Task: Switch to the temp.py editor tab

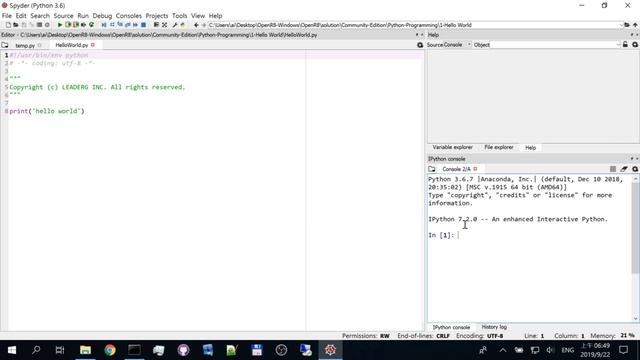Action: [25, 45]
